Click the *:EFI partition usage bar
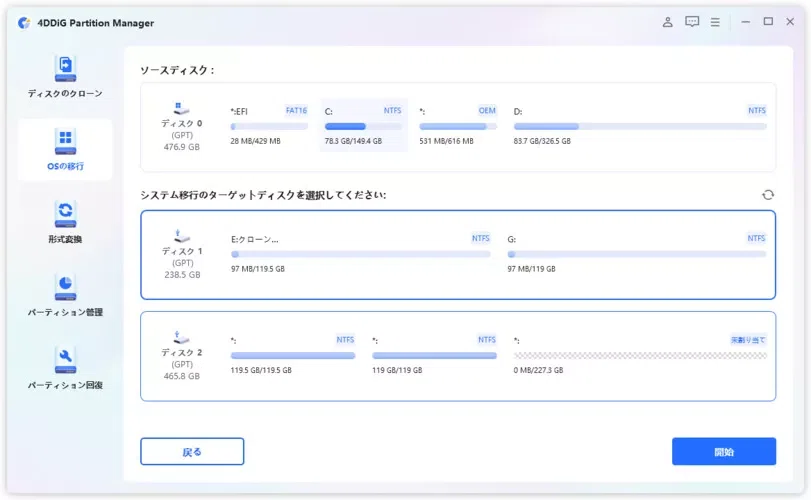This screenshot has height=500, width=811. click(x=269, y=126)
